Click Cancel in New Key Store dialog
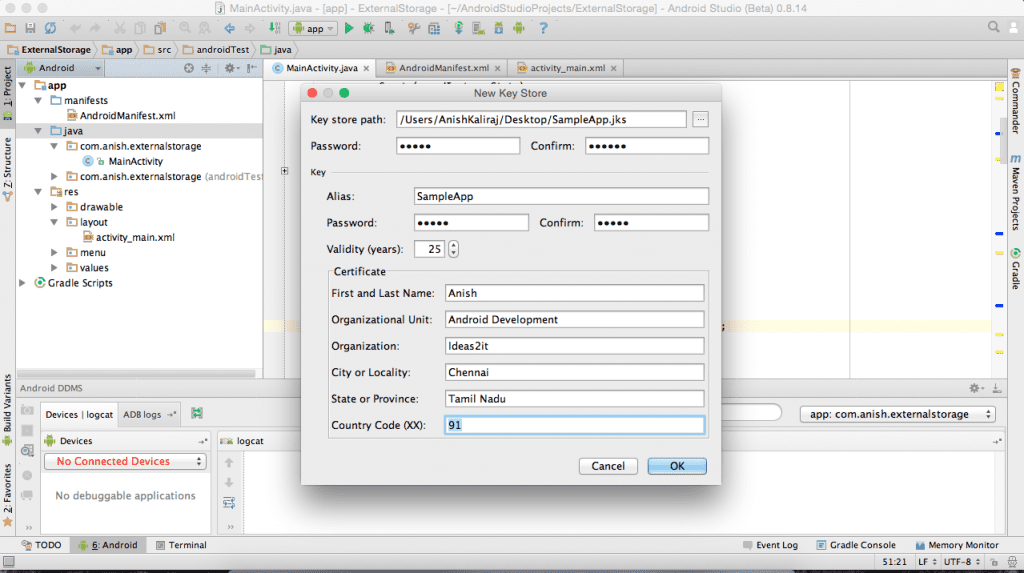The height and width of the screenshot is (573, 1024). tap(608, 466)
